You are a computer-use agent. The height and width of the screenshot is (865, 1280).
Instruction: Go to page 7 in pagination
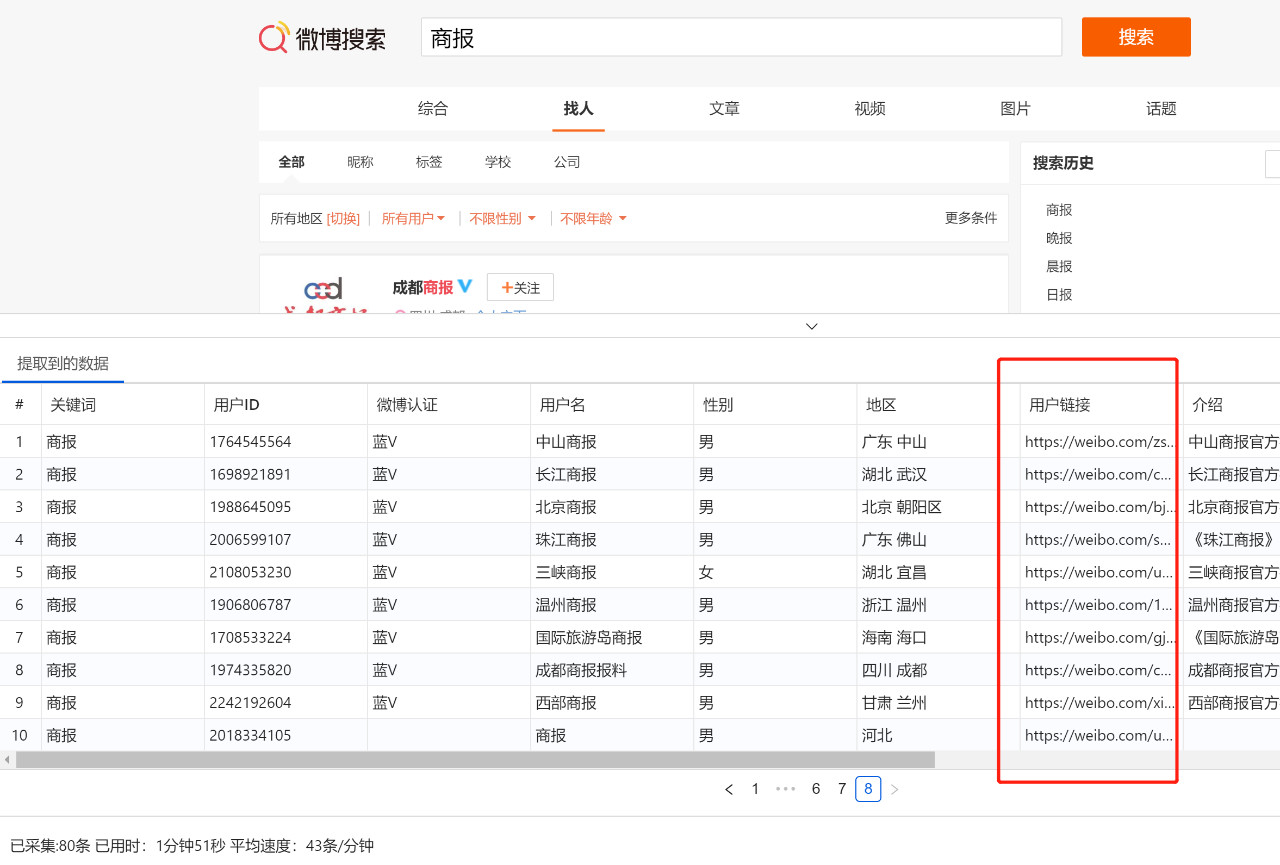tap(842, 789)
